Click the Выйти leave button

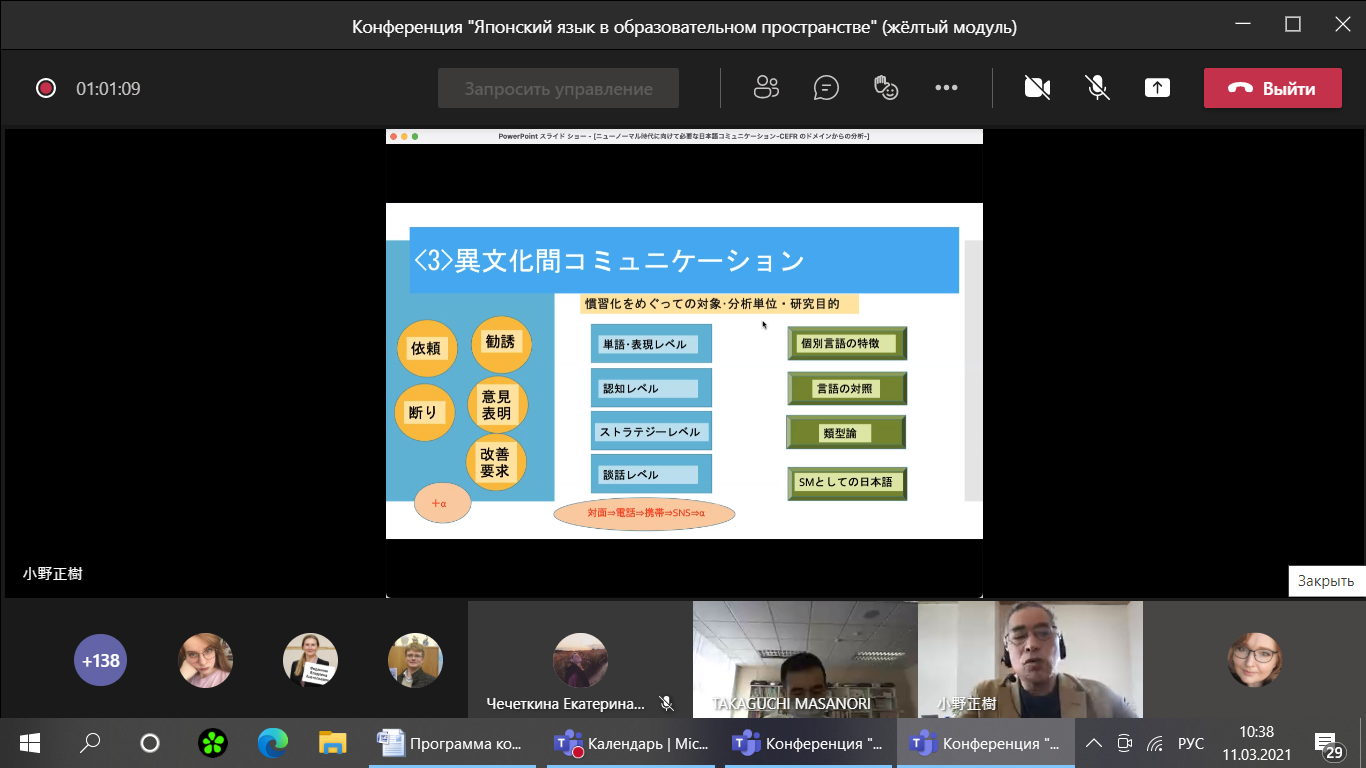click(x=1272, y=88)
